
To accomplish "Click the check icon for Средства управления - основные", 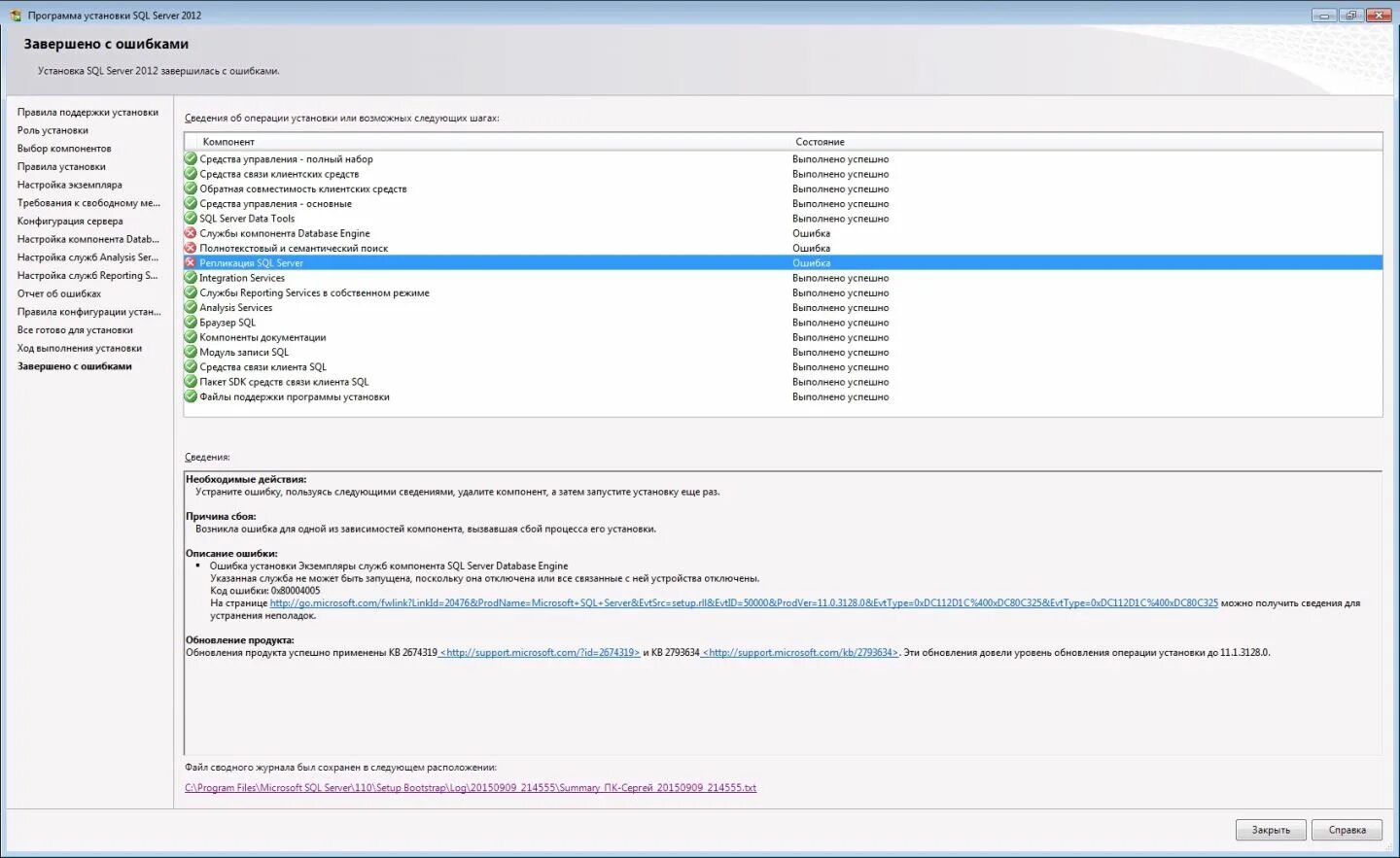I will pos(191,204).
